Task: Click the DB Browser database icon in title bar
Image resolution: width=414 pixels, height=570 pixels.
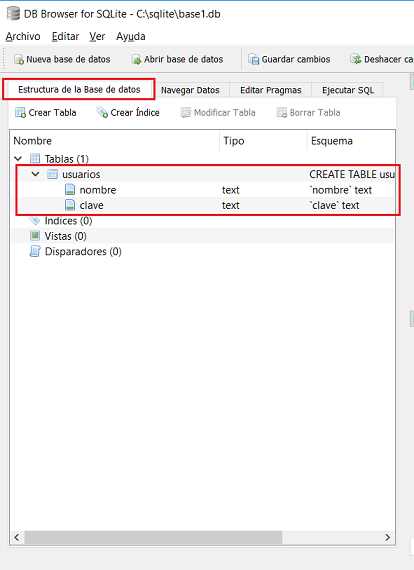Action: click(13, 14)
